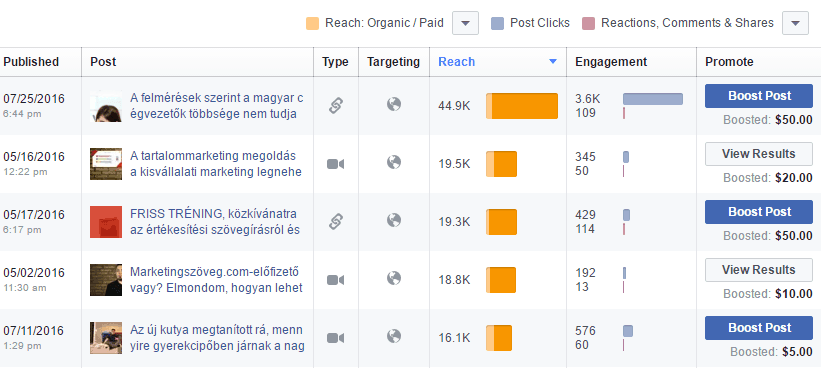
Task: Click thumbnail of tartalommarketing post
Action: click(x=106, y=164)
